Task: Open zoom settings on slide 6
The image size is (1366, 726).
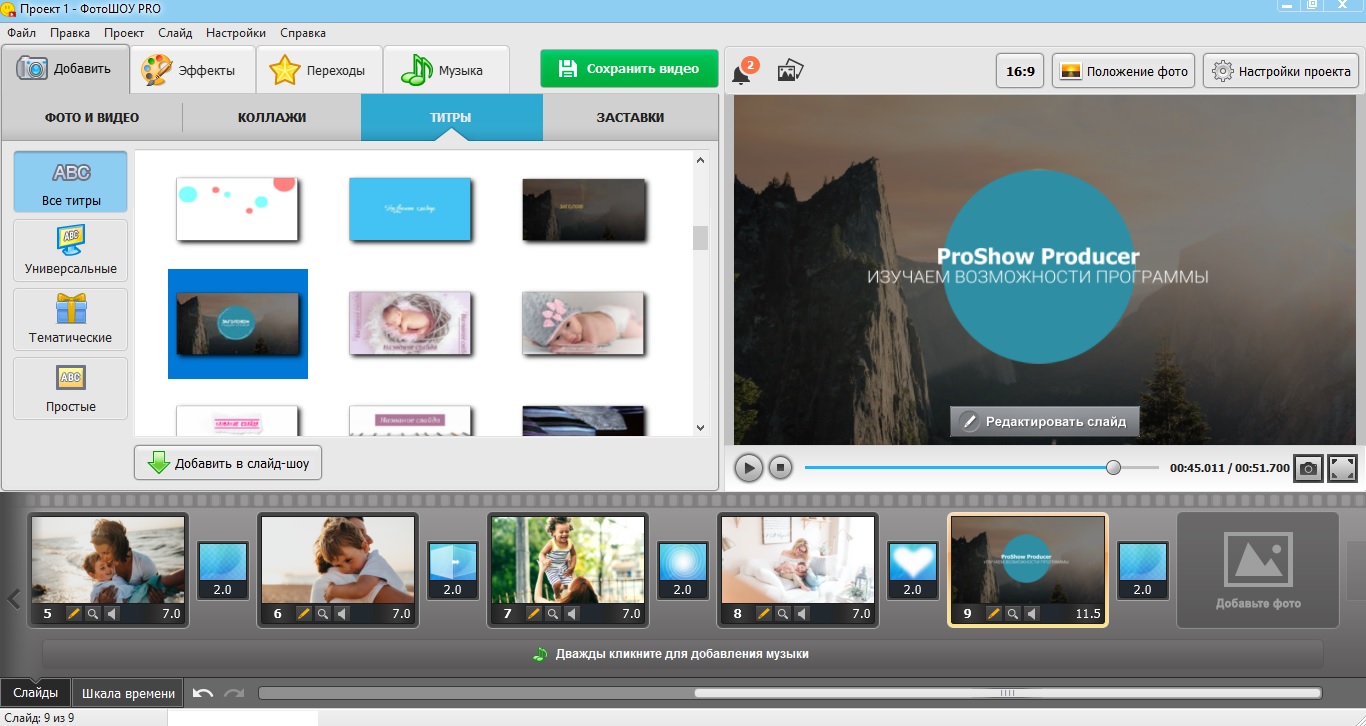Action: click(322, 614)
